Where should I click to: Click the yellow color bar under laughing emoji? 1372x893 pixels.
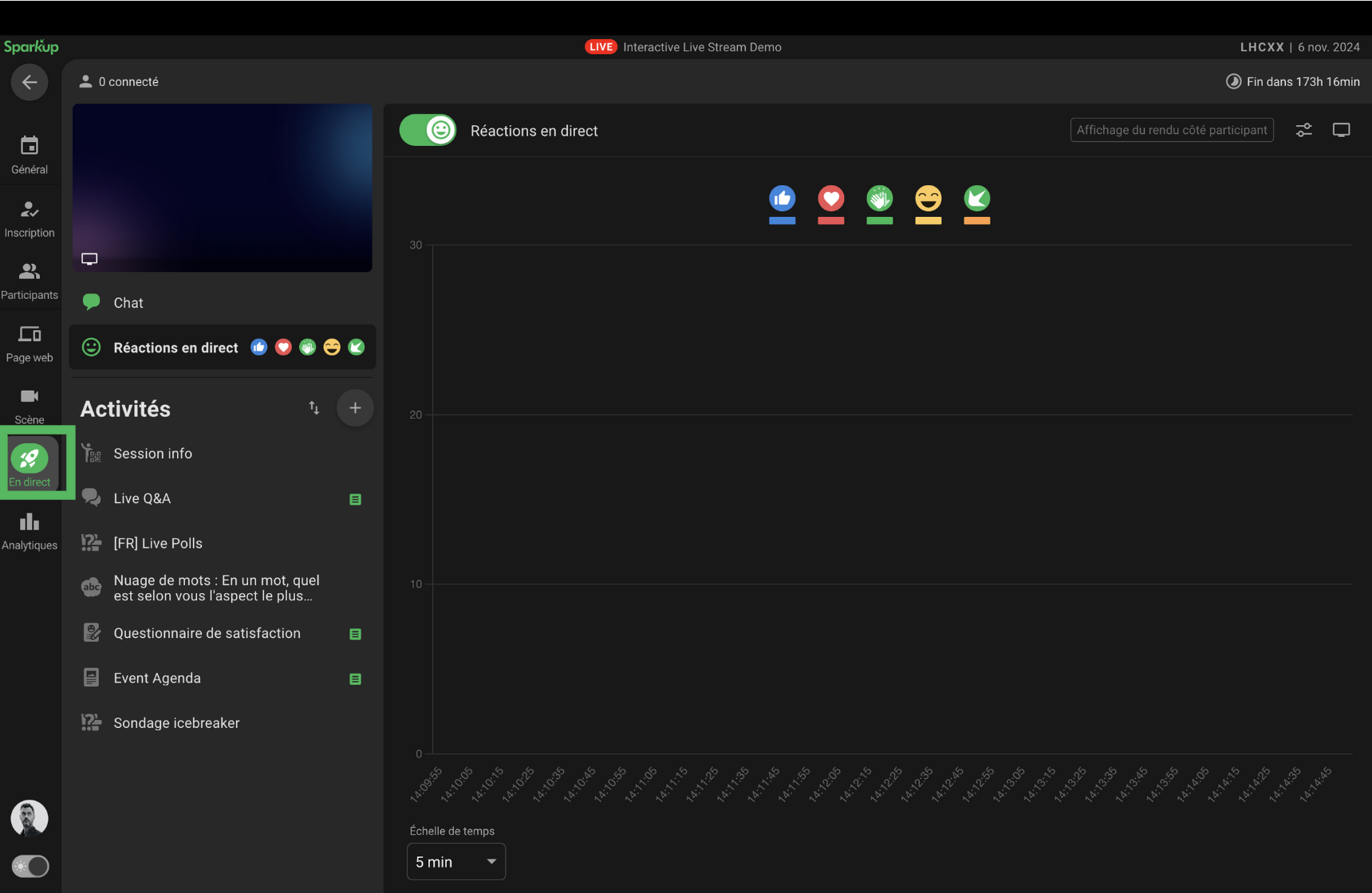coord(928,221)
